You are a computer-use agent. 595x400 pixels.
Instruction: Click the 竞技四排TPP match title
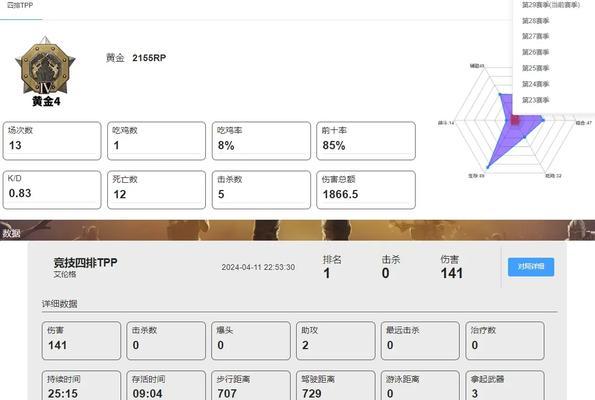[85, 263]
